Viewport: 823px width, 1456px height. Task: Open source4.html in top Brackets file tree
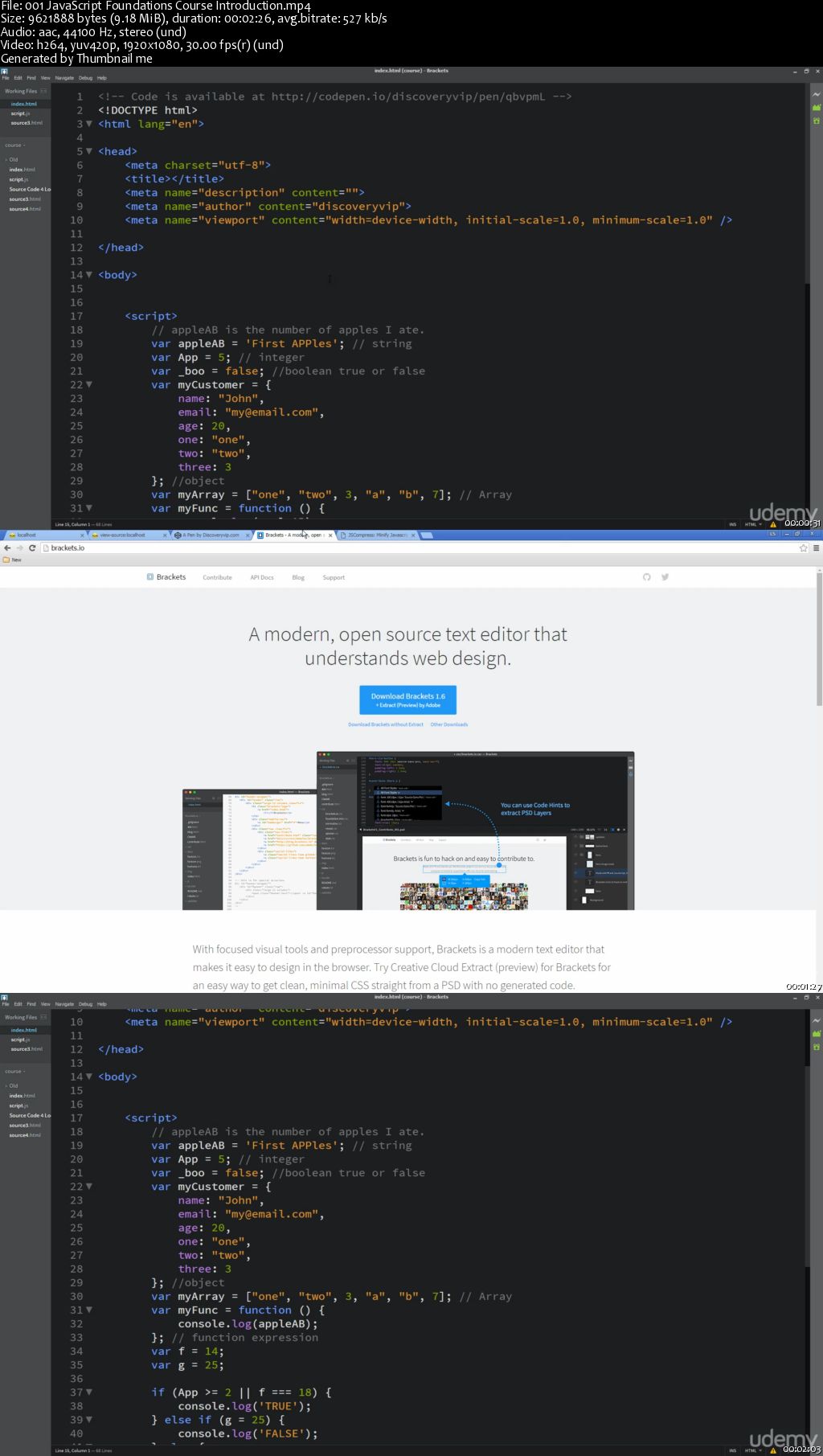click(x=25, y=209)
